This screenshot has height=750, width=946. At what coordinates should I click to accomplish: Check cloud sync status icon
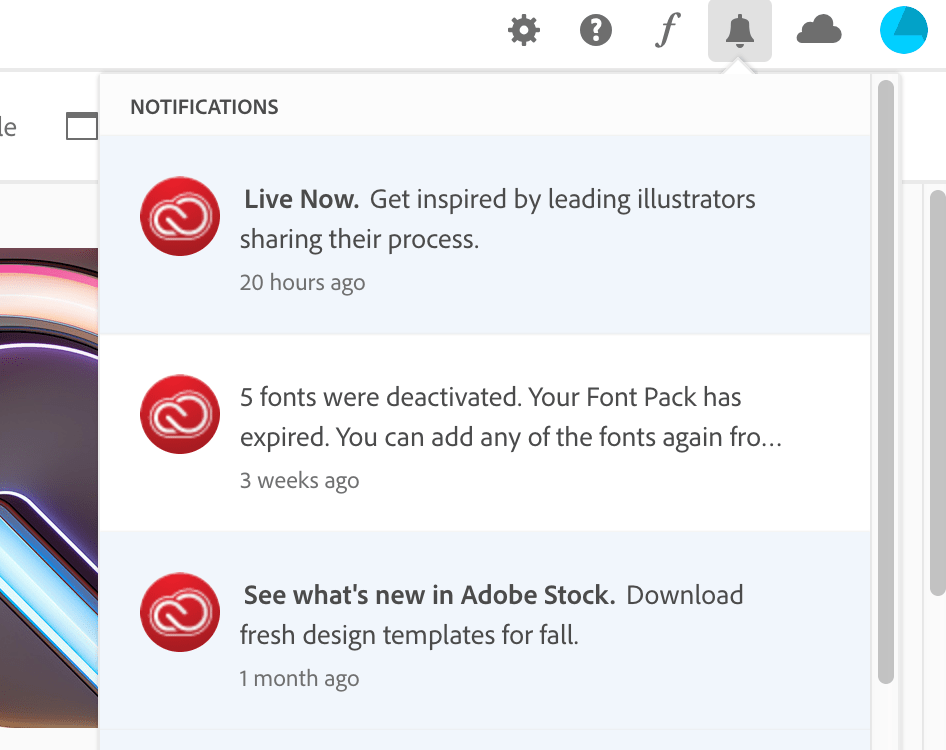point(819,32)
